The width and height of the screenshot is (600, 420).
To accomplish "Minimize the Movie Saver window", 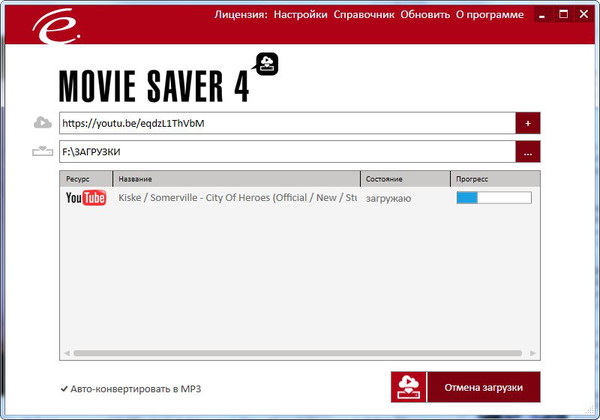I will point(542,15).
